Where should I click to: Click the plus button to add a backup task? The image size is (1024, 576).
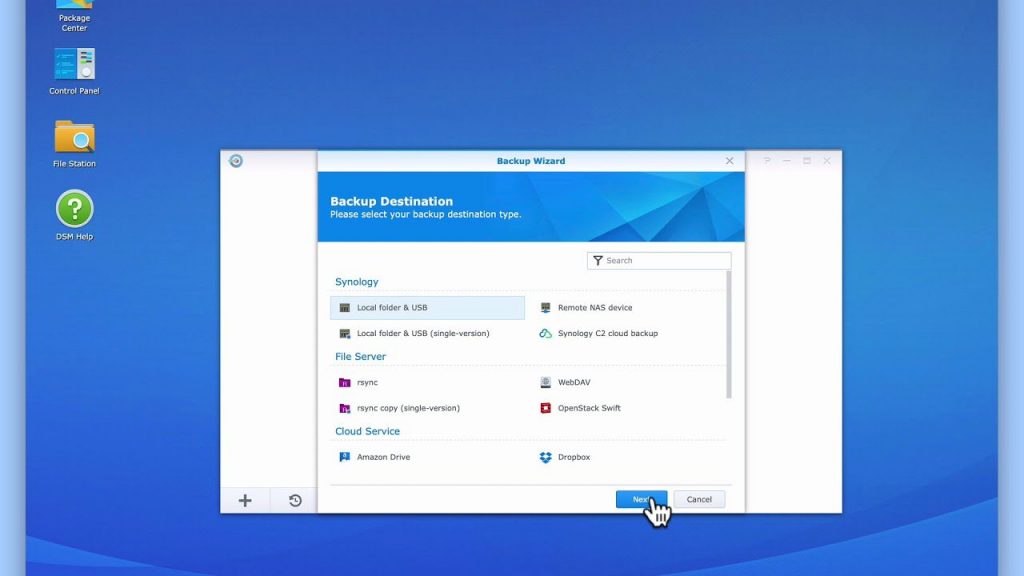245,500
